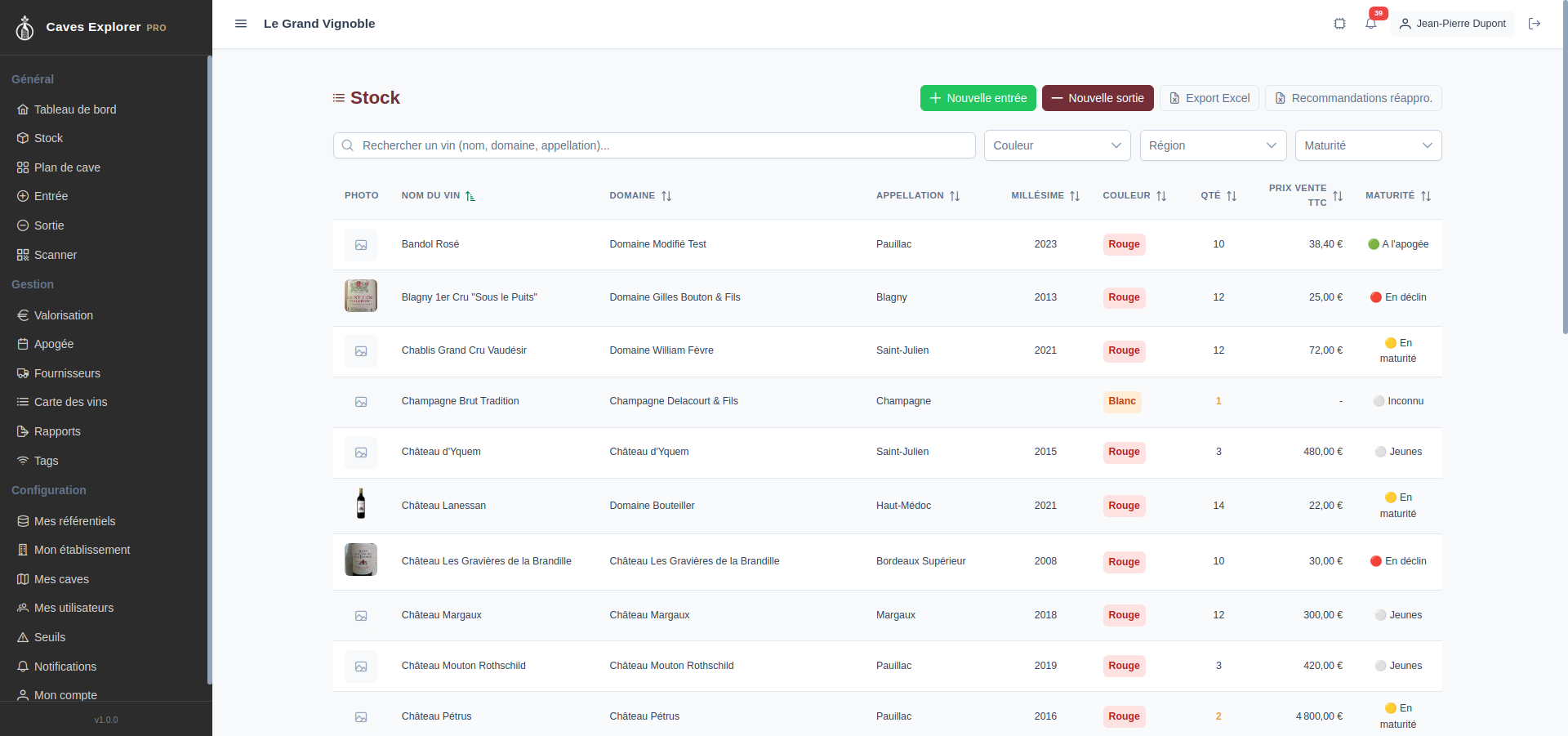Viewport: 1568px width, 736px height.
Task: Click Domaine Bouteiller cell
Action: click(x=652, y=506)
